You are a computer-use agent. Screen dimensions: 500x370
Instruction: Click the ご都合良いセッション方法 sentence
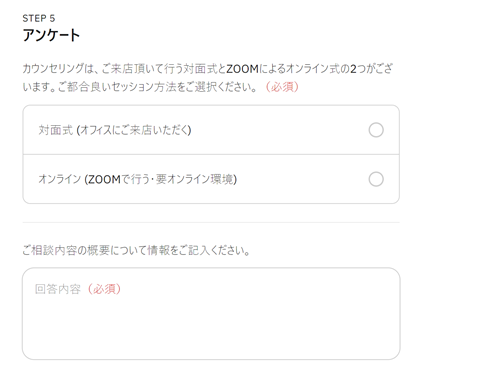(x=140, y=87)
